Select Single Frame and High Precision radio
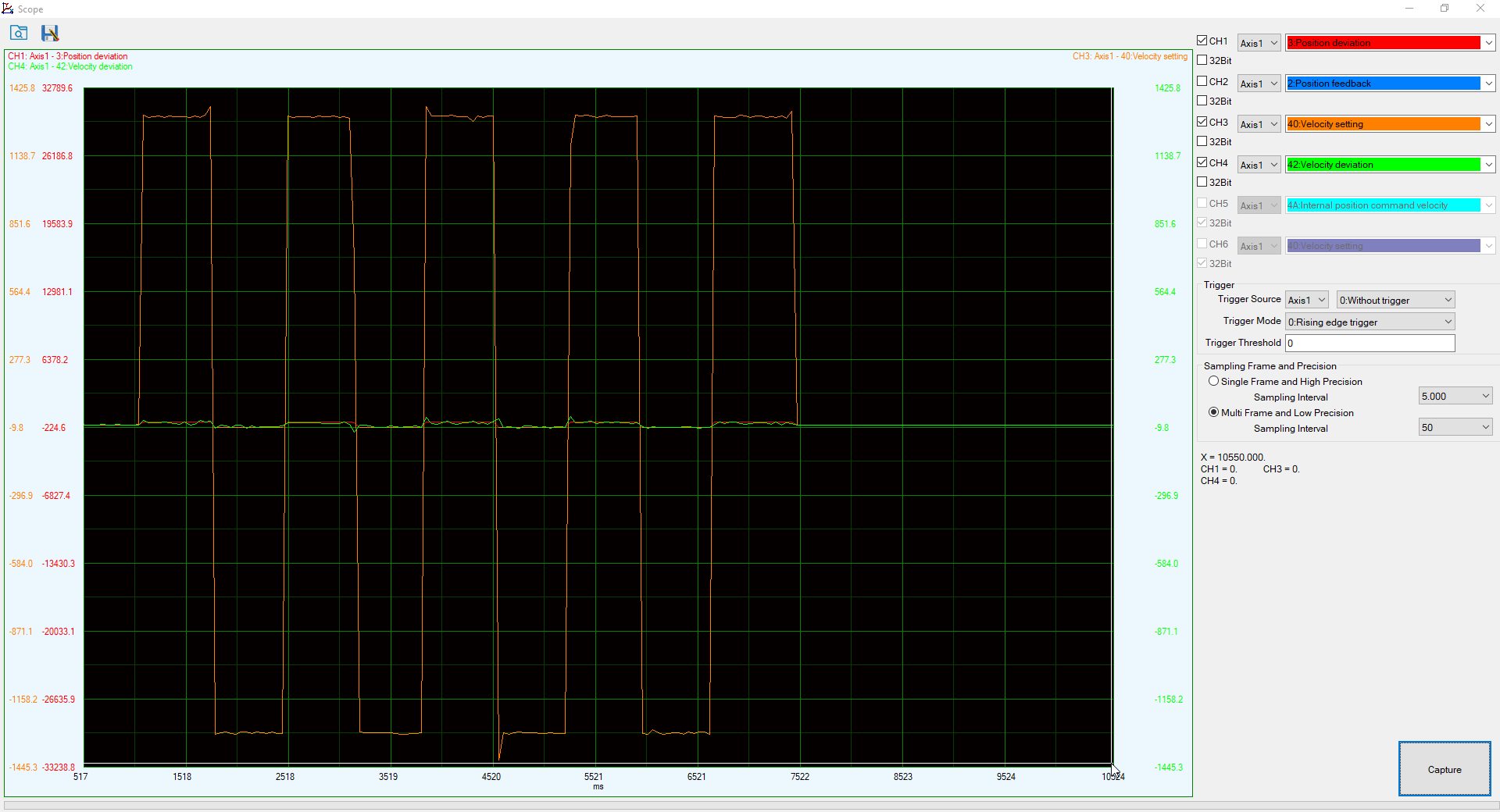Viewport: 1500px width, 812px height. pyautogui.click(x=1213, y=381)
